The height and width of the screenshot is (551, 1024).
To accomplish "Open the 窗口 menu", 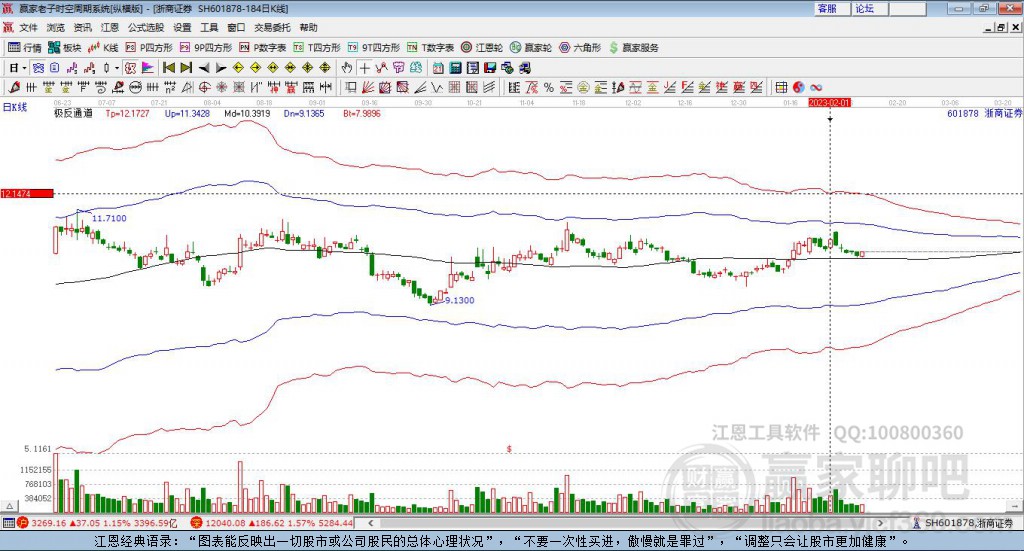I will (236, 27).
